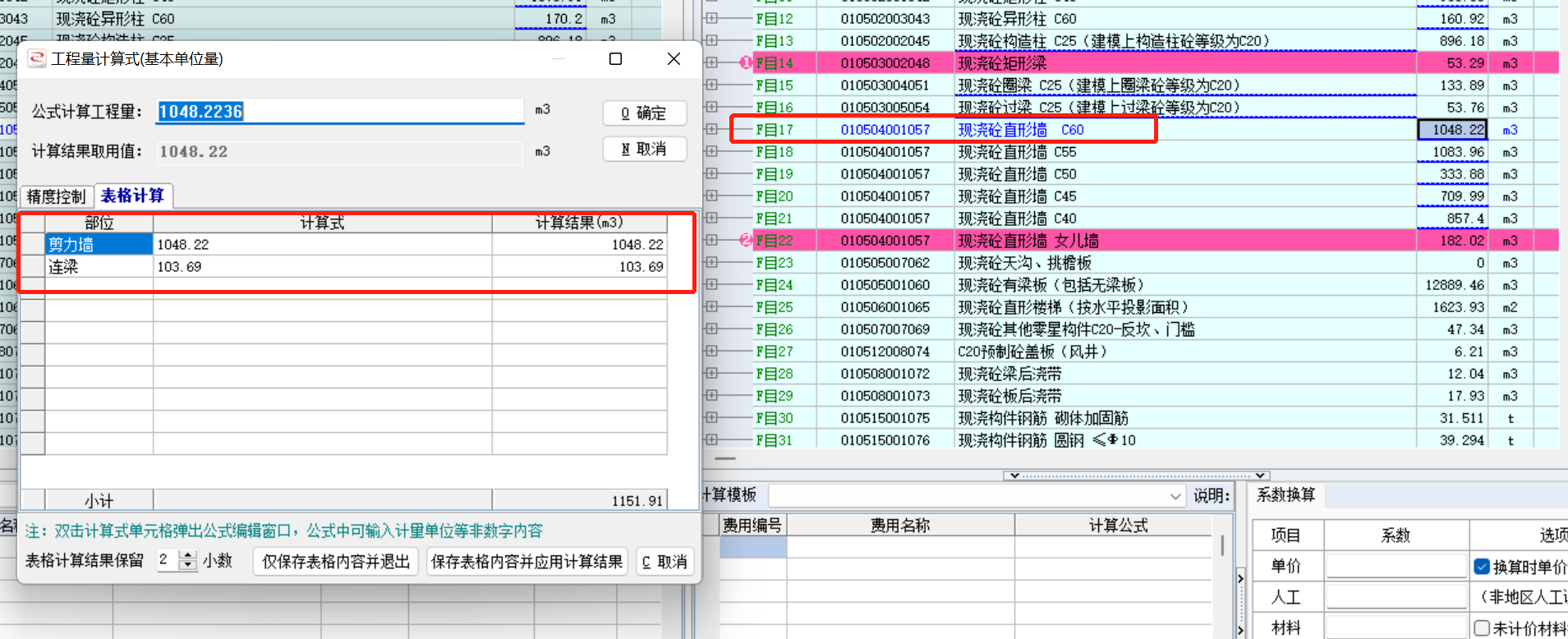Image resolution: width=1568 pixels, height=639 pixels.
Task: Click 仅保存表格内容并退出 button
Action: (x=336, y=562)
